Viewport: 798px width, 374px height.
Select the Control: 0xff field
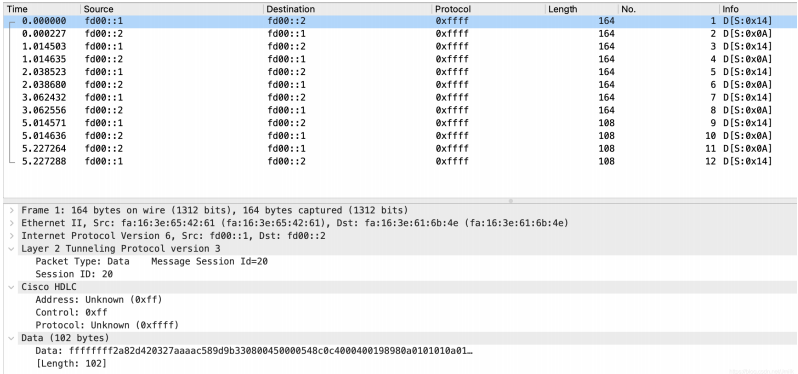71,312
